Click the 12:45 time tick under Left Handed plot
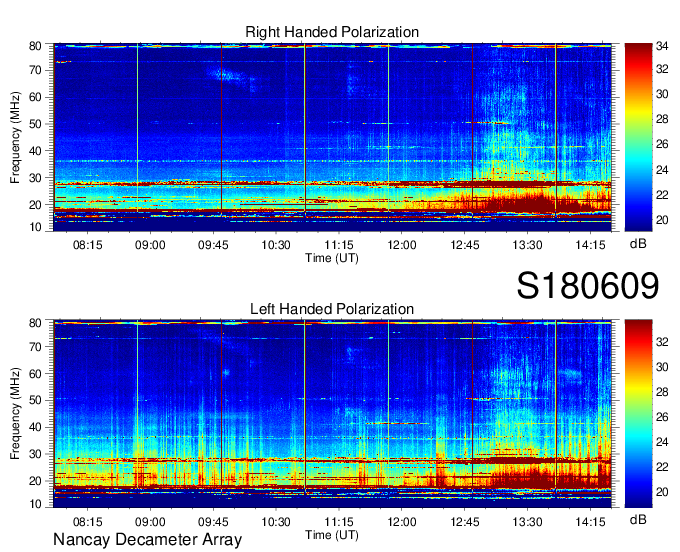The height and width of the screenshot is (552, 680). coord(464,522)
